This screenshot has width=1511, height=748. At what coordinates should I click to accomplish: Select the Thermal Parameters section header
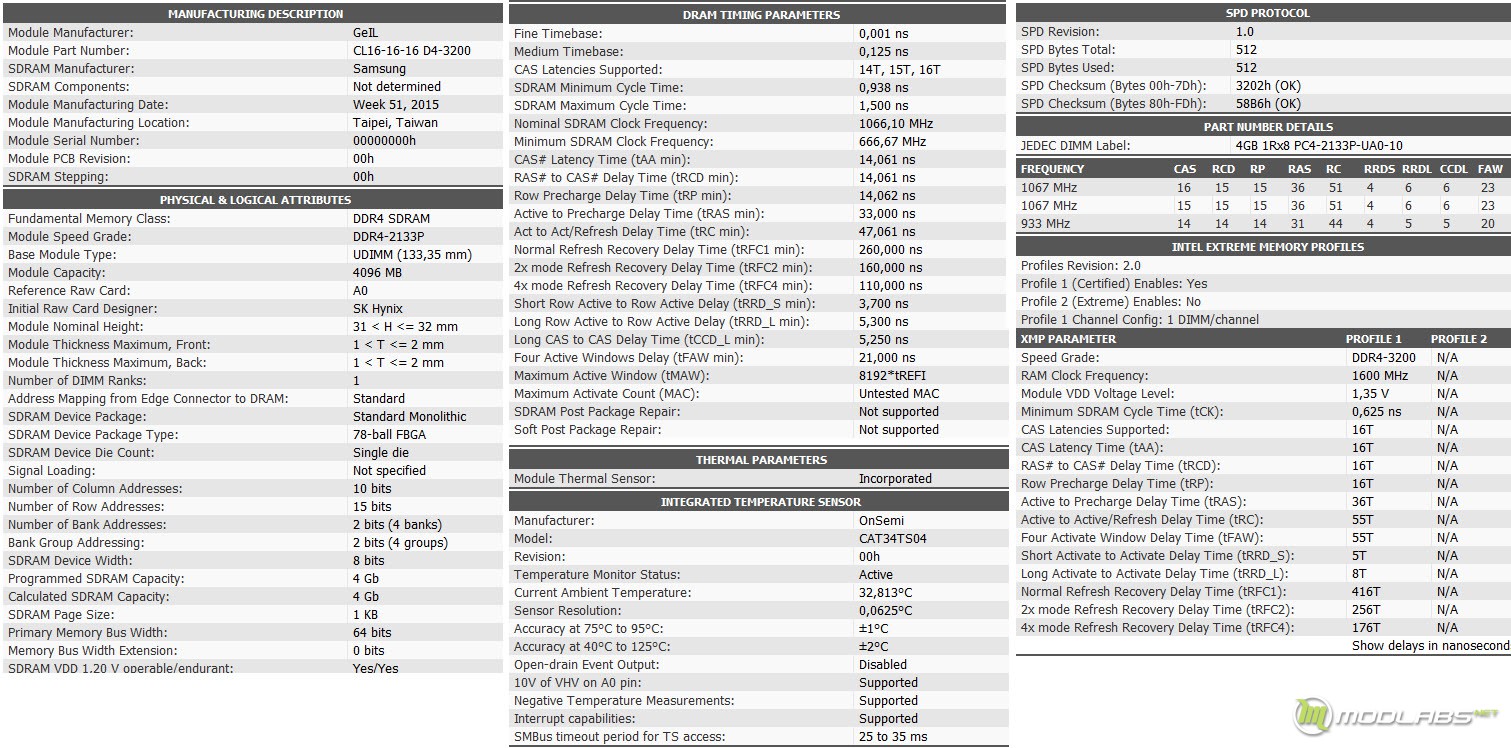pyautogui.click(x=761, y=460)
